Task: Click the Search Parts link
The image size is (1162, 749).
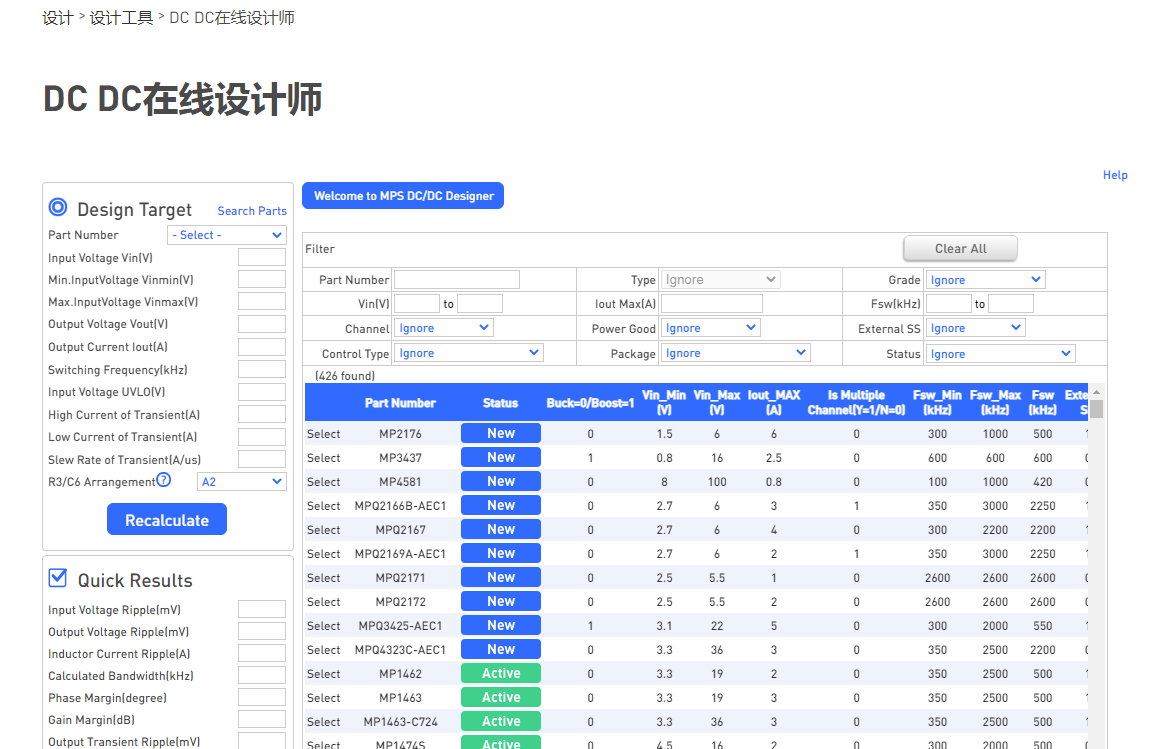Action: pos(252,211)
